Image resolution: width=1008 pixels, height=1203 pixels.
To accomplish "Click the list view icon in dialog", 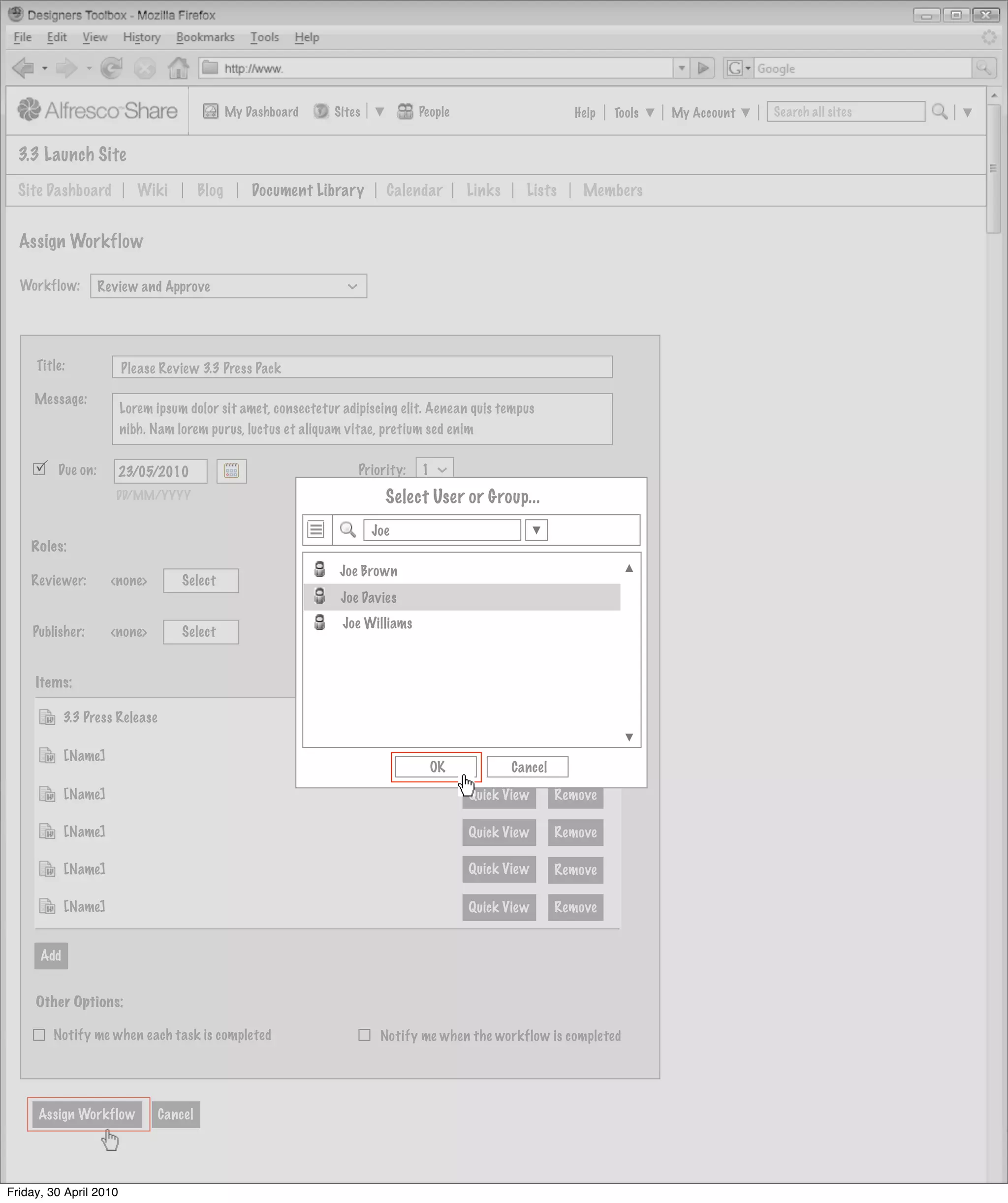I will (x=316, y=529).
